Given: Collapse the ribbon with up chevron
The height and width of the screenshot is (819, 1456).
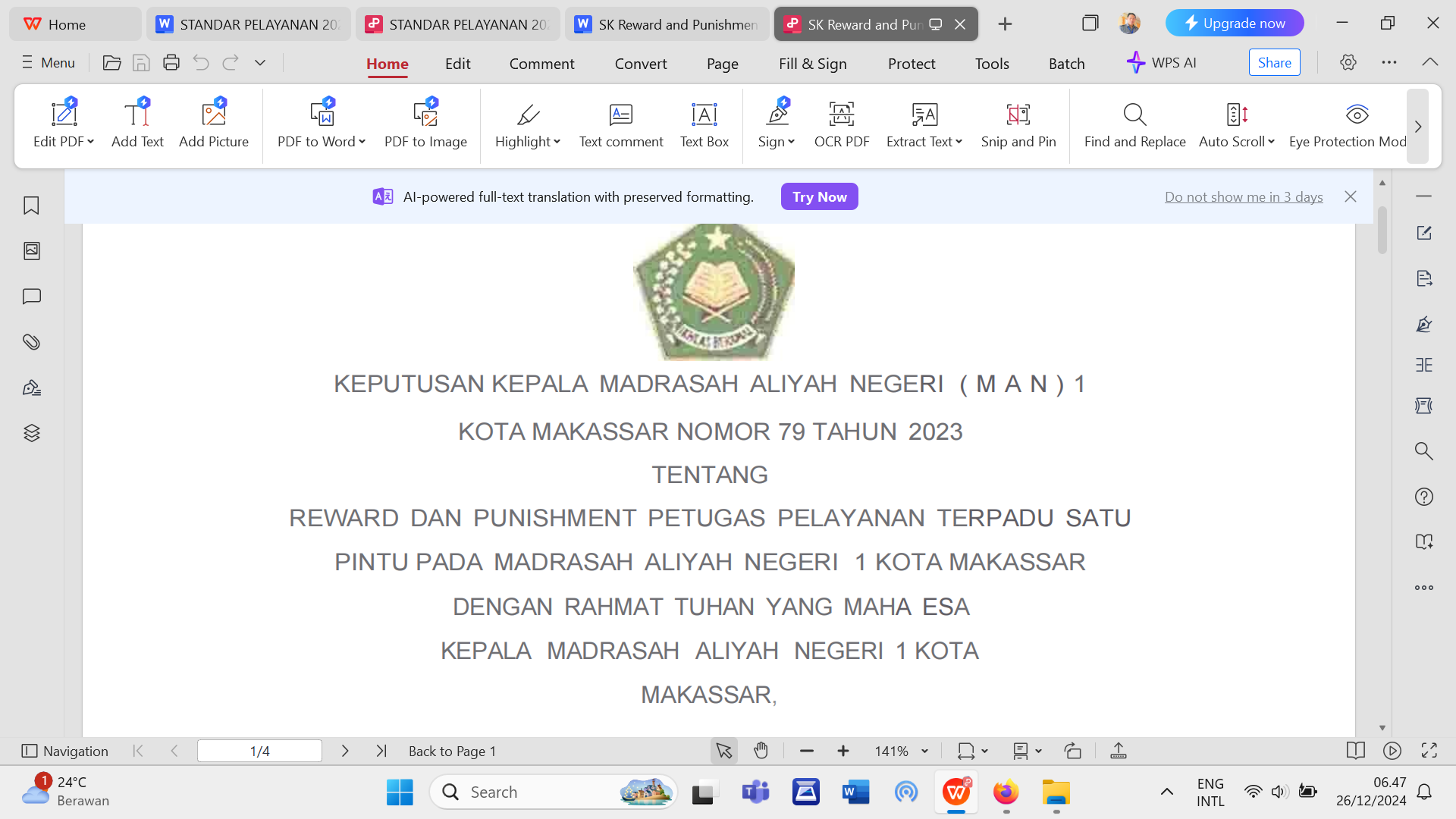Looking at the screenshot, I should (x=1430, y=62).
